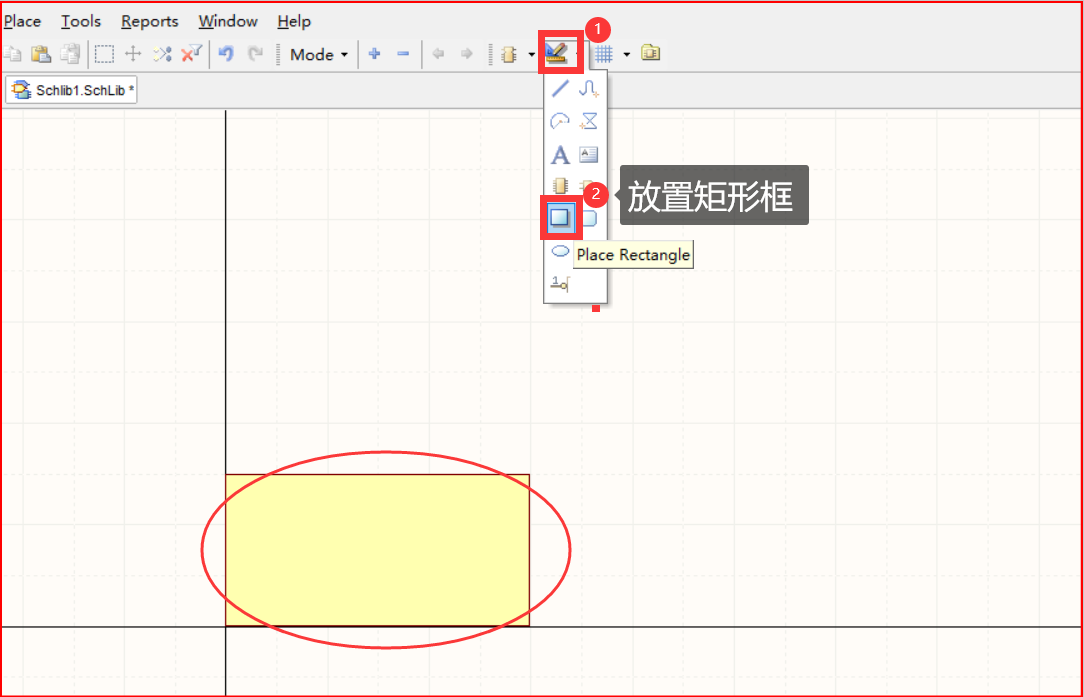Open the Help menu
This screenshot has height=697, width=1084.
294,21
